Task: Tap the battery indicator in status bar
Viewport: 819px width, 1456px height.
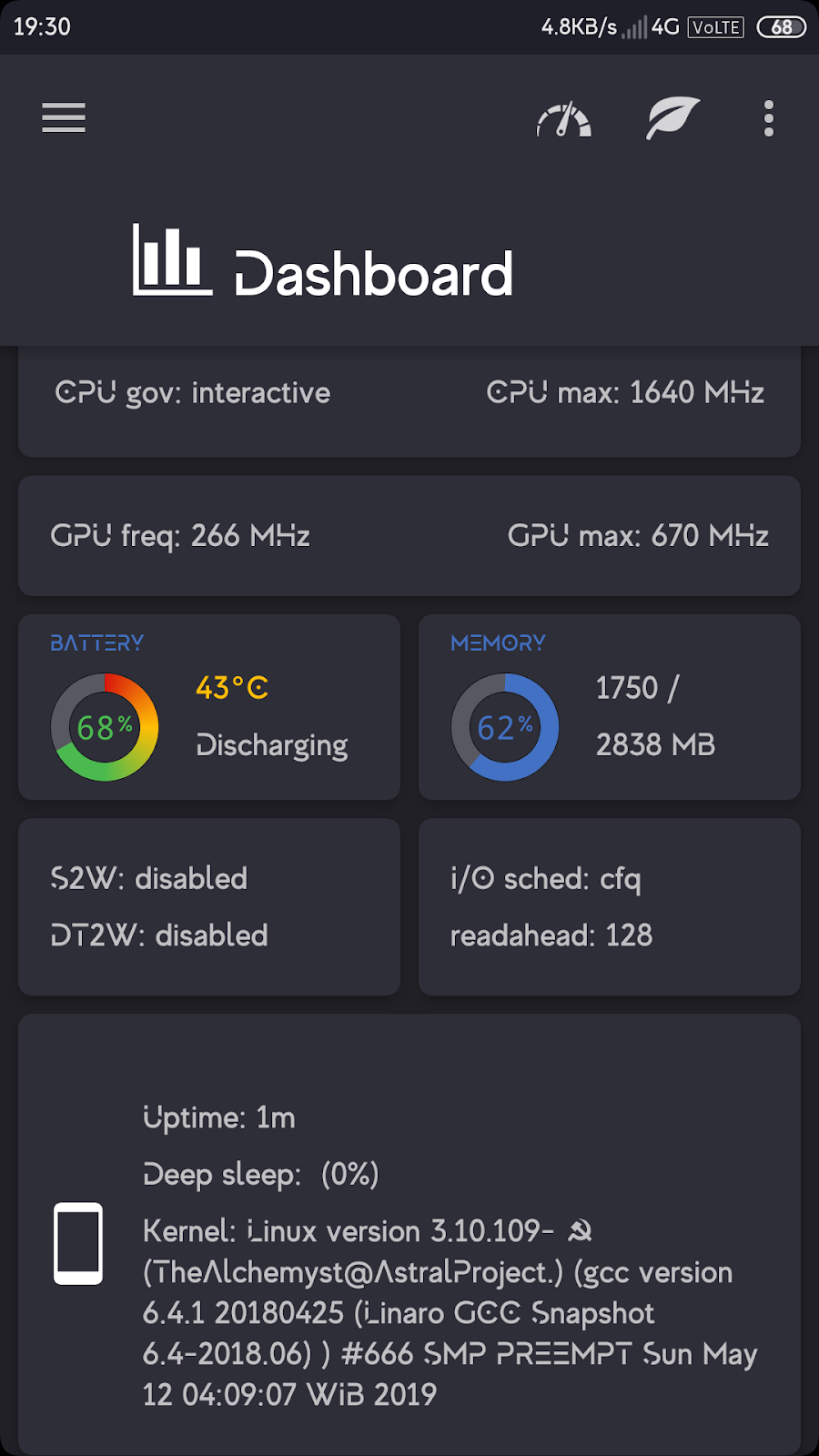Action: (x=782, y=27)
